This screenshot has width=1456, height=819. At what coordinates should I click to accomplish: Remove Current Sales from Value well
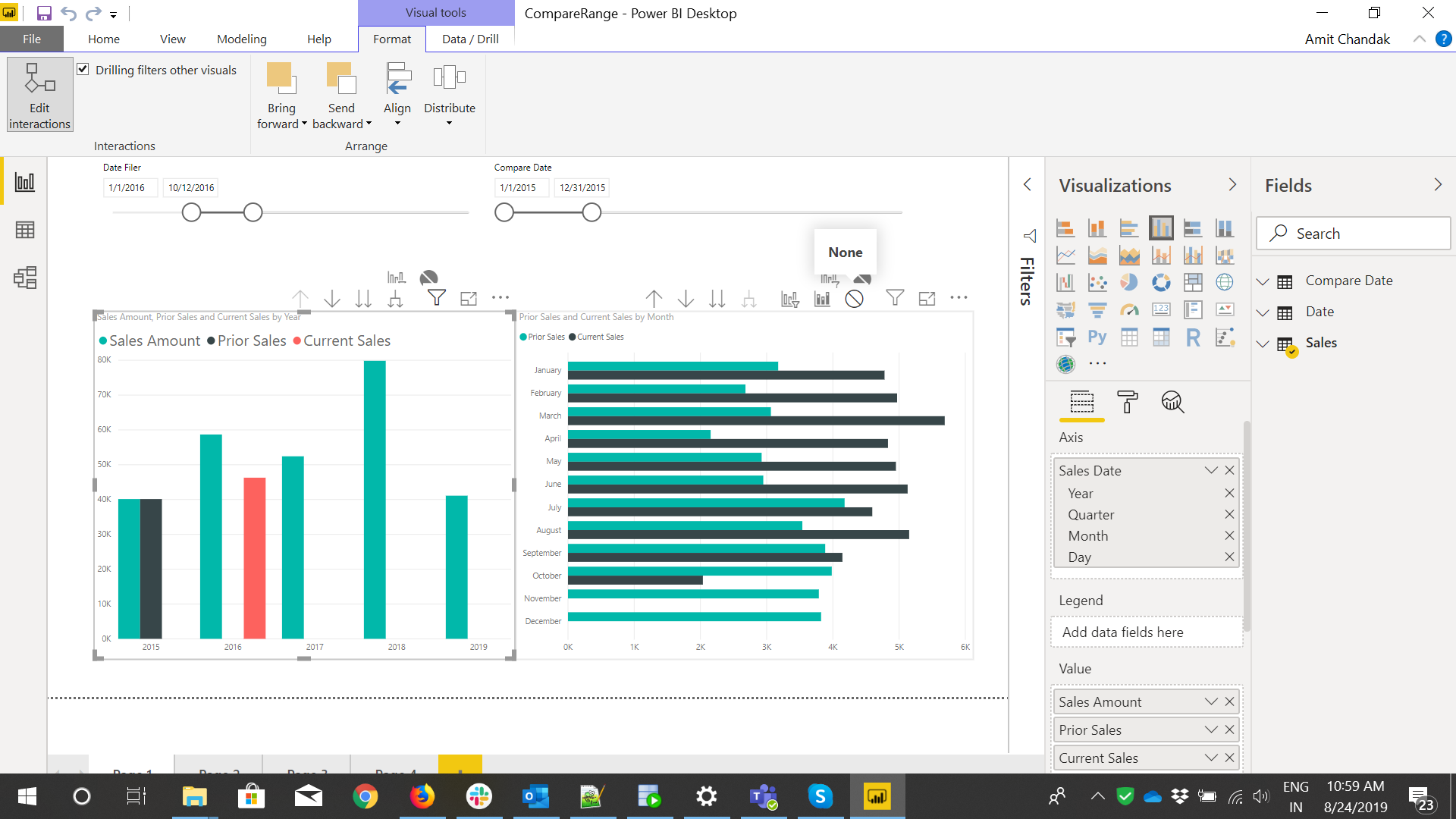click(1229, 758)
